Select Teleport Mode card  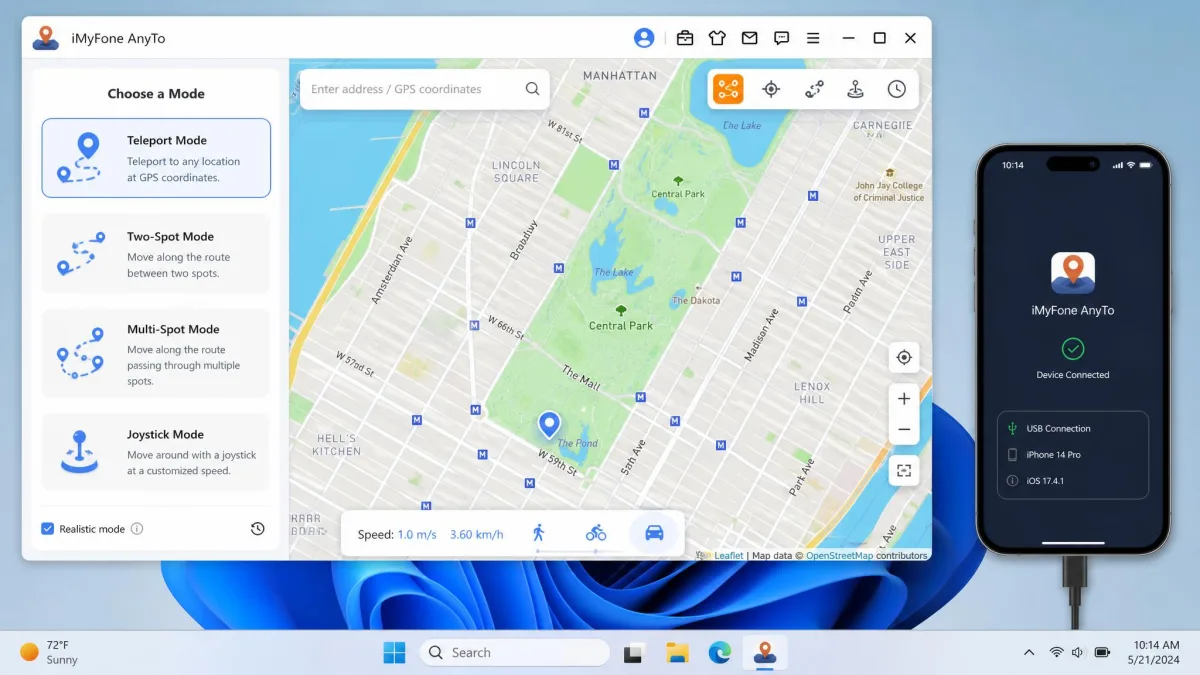tap(156, 158)
